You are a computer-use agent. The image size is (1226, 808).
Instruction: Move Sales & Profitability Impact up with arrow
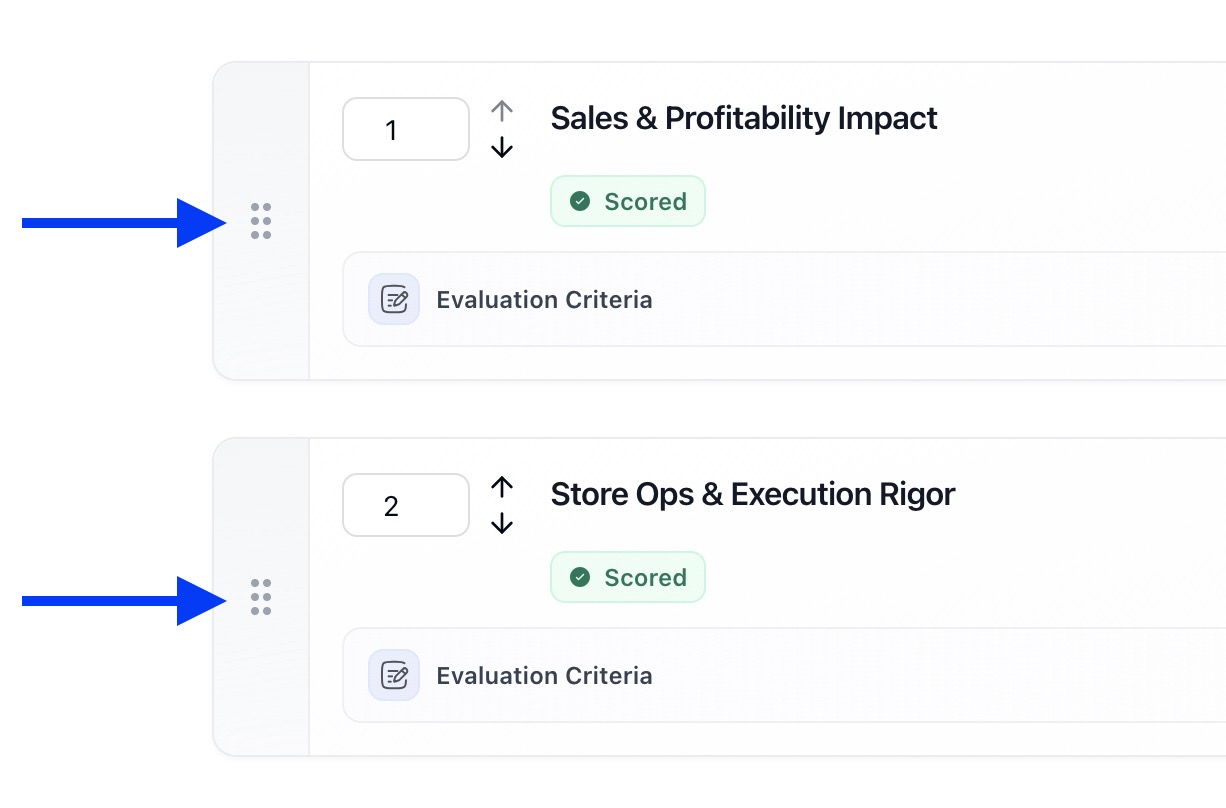click(x=502, y=111)
